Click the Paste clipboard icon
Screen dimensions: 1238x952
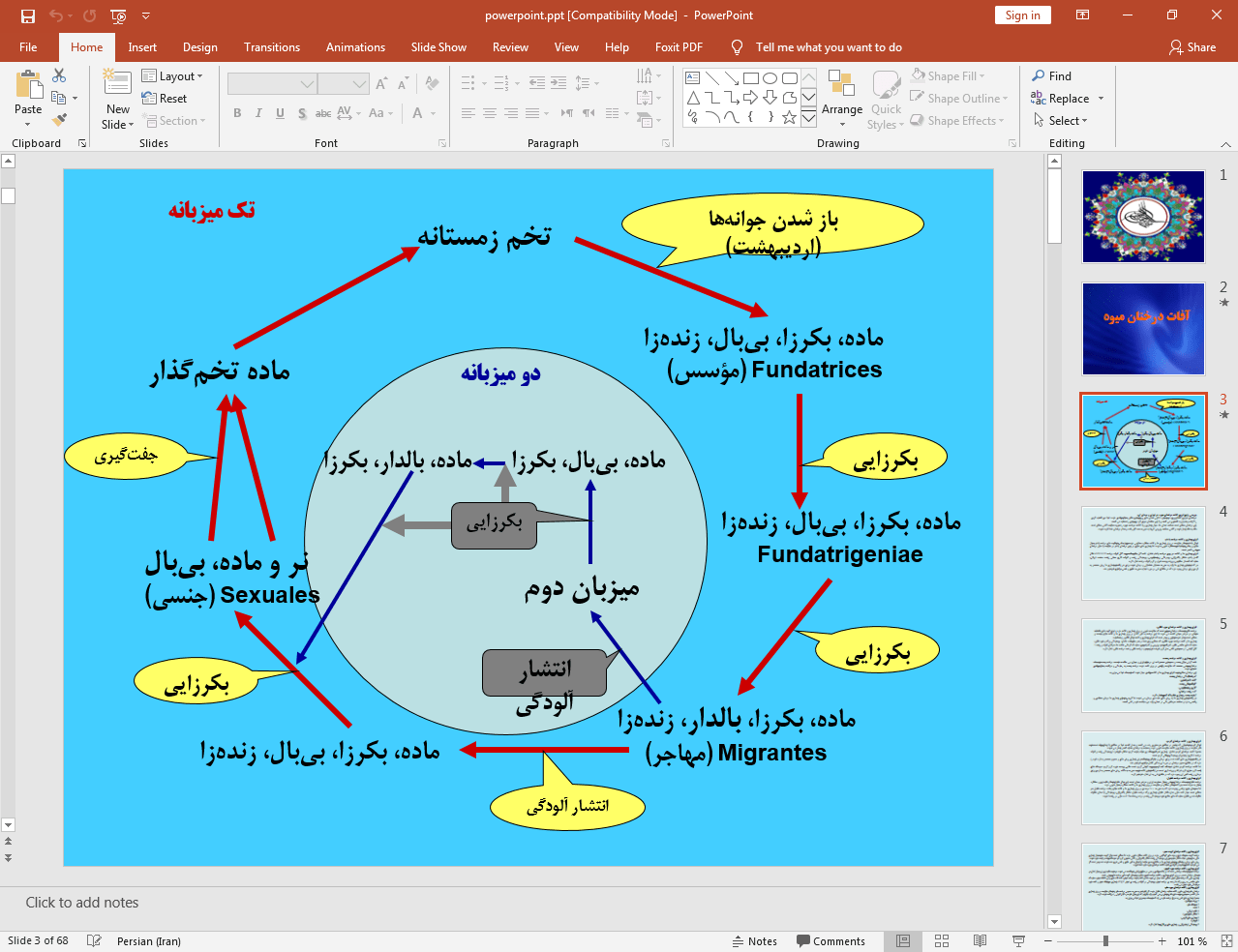pos(28,85)
